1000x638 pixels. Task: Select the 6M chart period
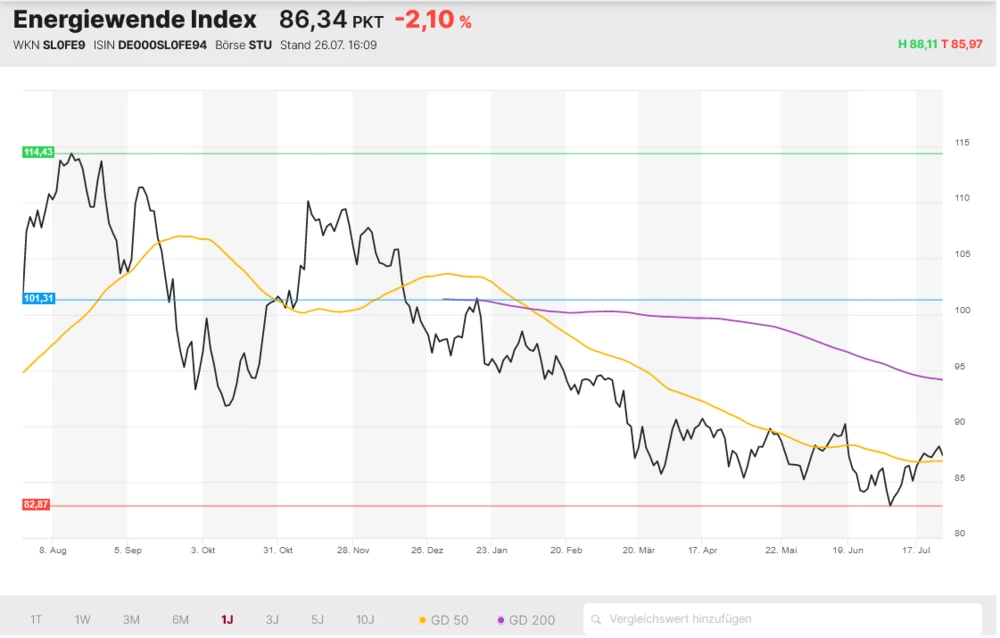tap(180, 620)
